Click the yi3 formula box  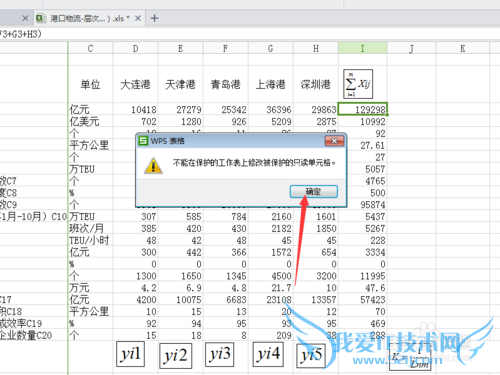pos(219,354)
